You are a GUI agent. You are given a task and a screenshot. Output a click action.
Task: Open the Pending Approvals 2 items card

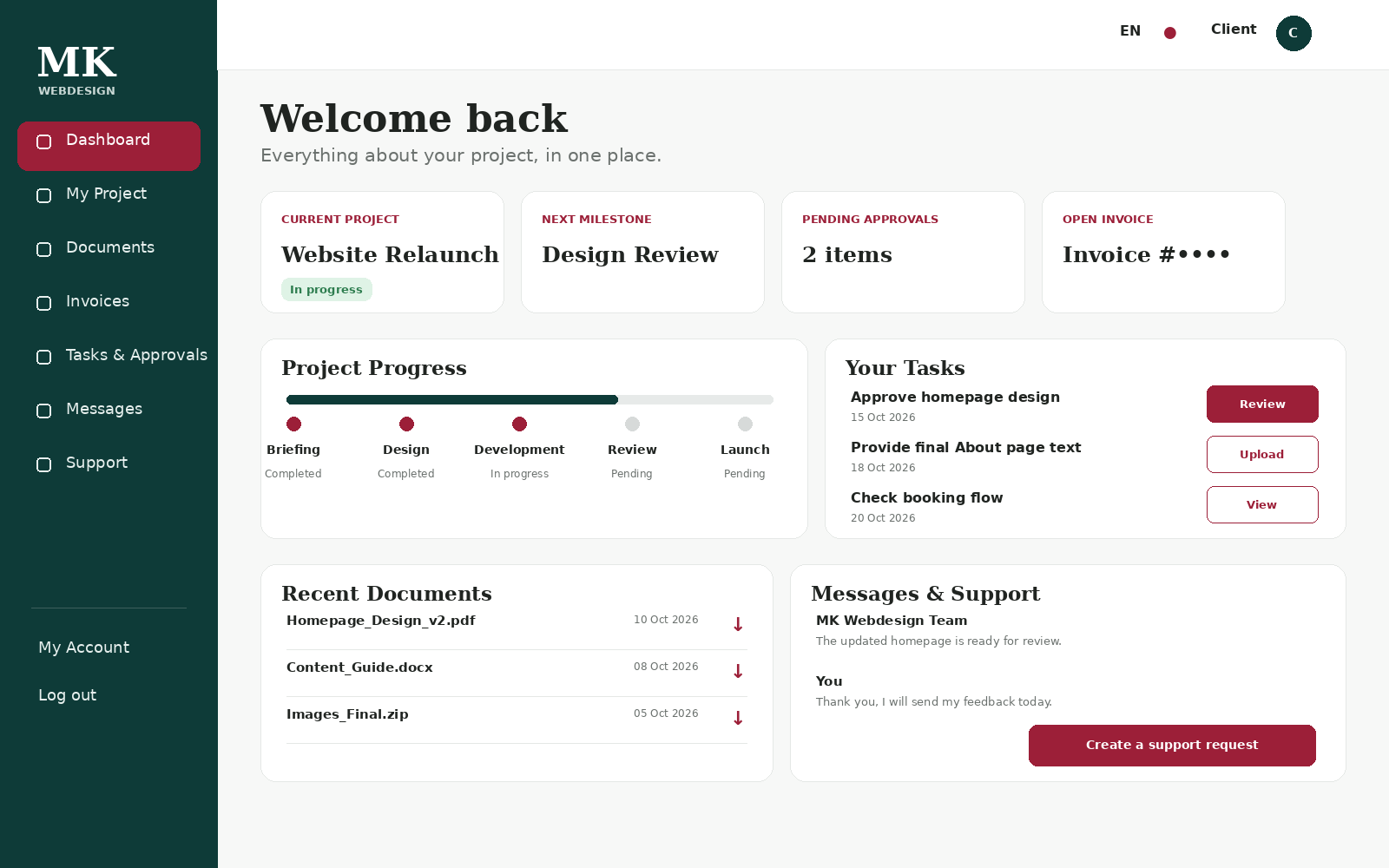[903, 252]
